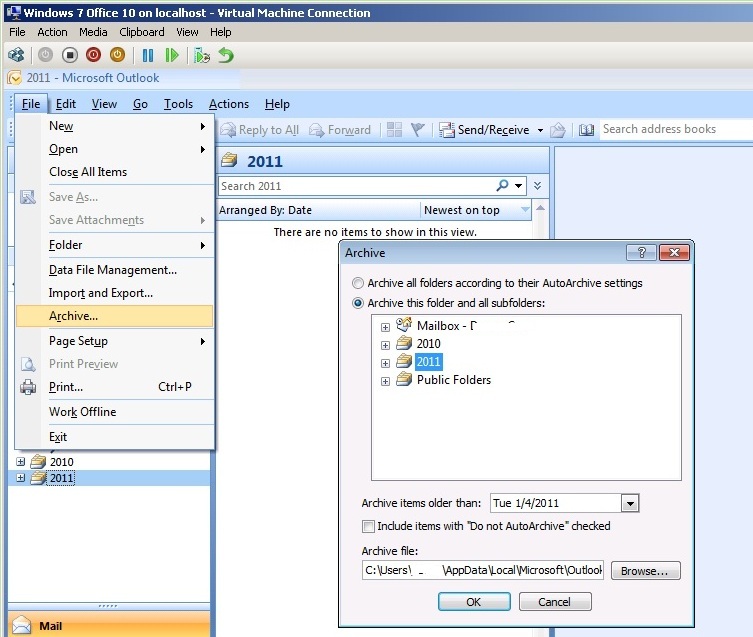
Task: Click the Print printer icon in File menu
Action: 28,387
